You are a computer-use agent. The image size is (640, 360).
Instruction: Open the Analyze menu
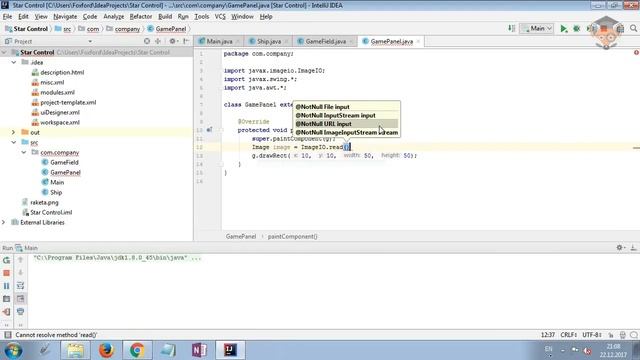click(x=113, y=16)
